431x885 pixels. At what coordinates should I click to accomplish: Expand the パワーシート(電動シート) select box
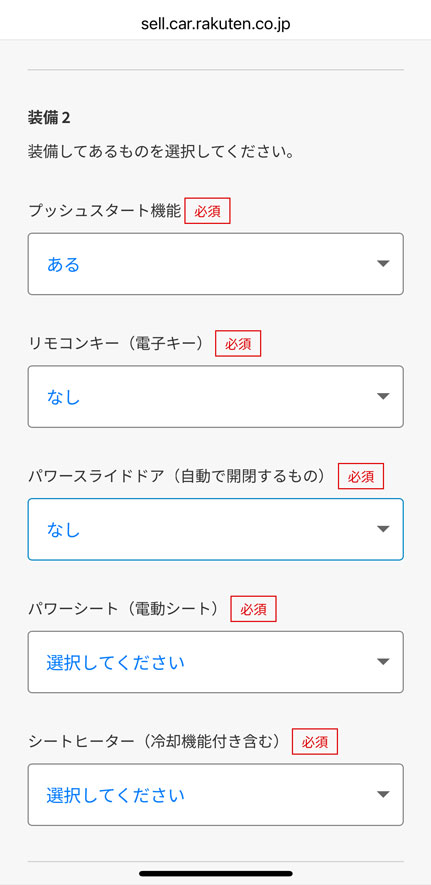click(x=216, y=662)
